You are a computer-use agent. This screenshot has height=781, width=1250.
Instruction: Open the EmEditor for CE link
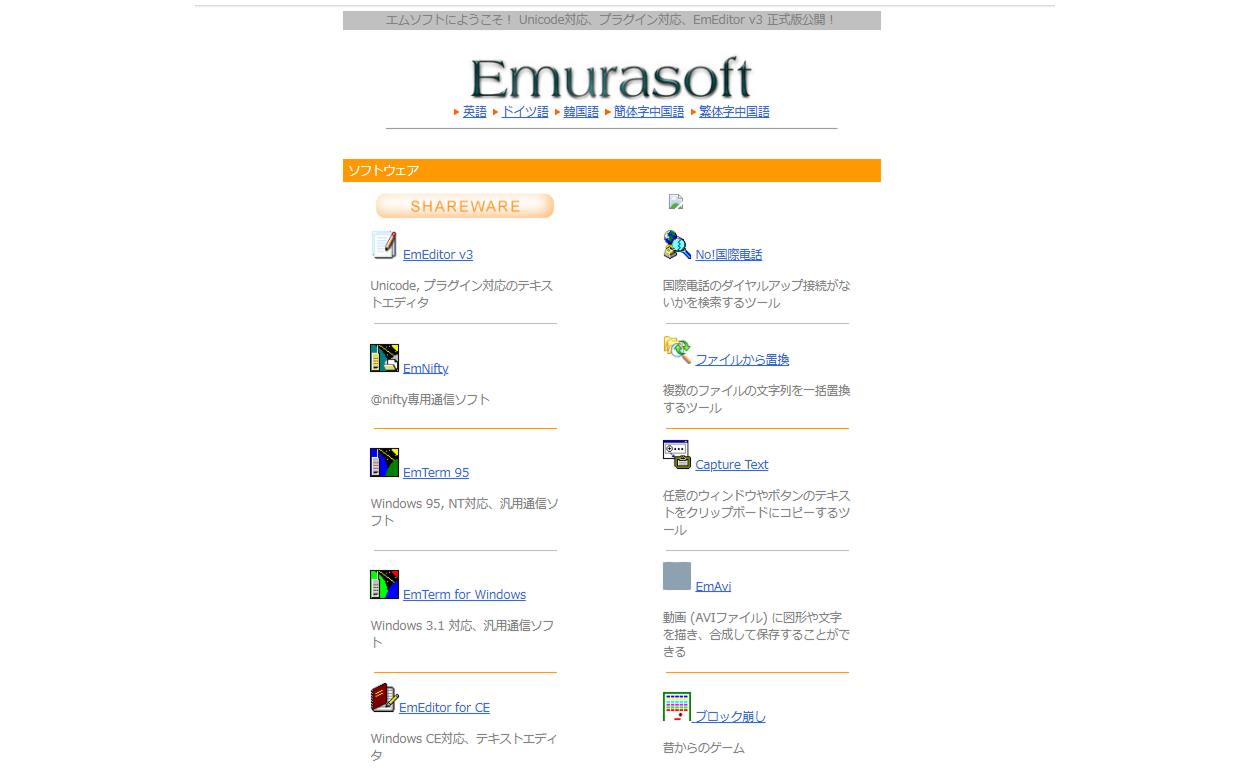tap(444, 708)
